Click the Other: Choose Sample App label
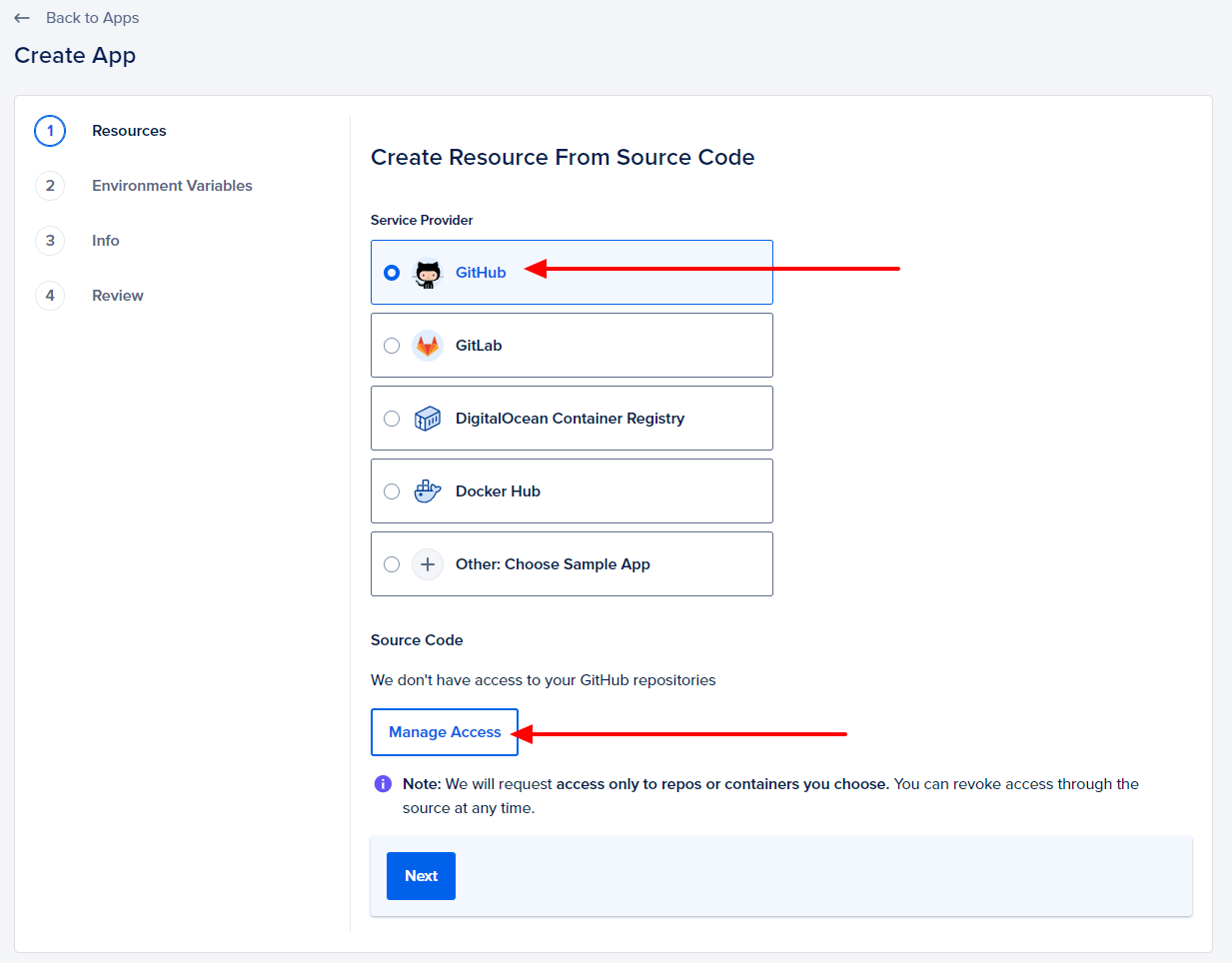 point(553,564)
